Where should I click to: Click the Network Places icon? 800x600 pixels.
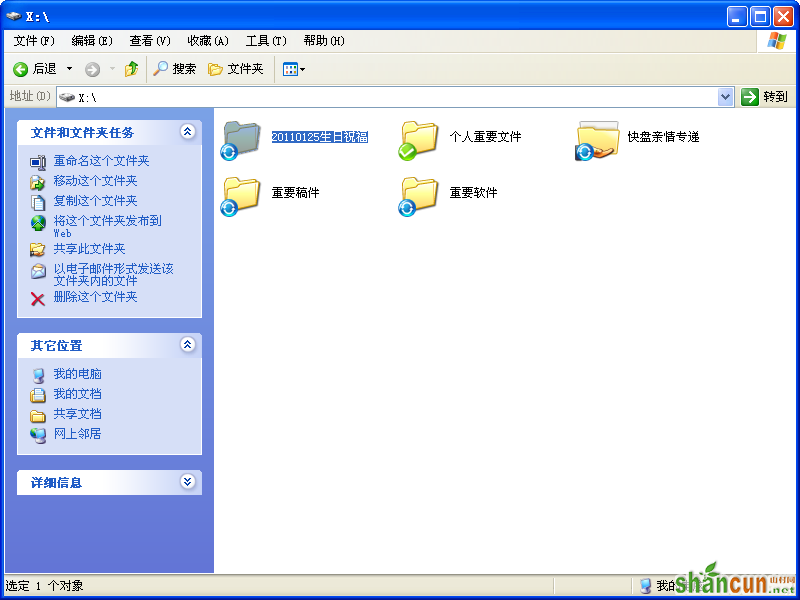38,435
